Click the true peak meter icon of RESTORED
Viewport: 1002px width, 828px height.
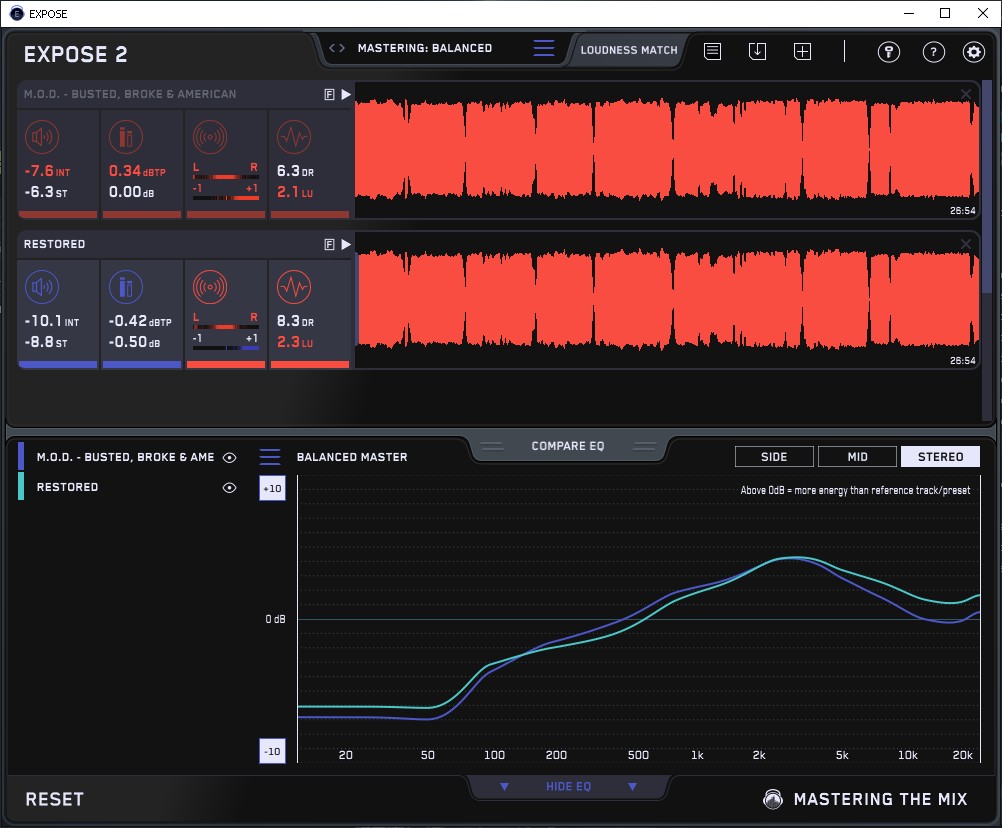click(x=125, y=288)
